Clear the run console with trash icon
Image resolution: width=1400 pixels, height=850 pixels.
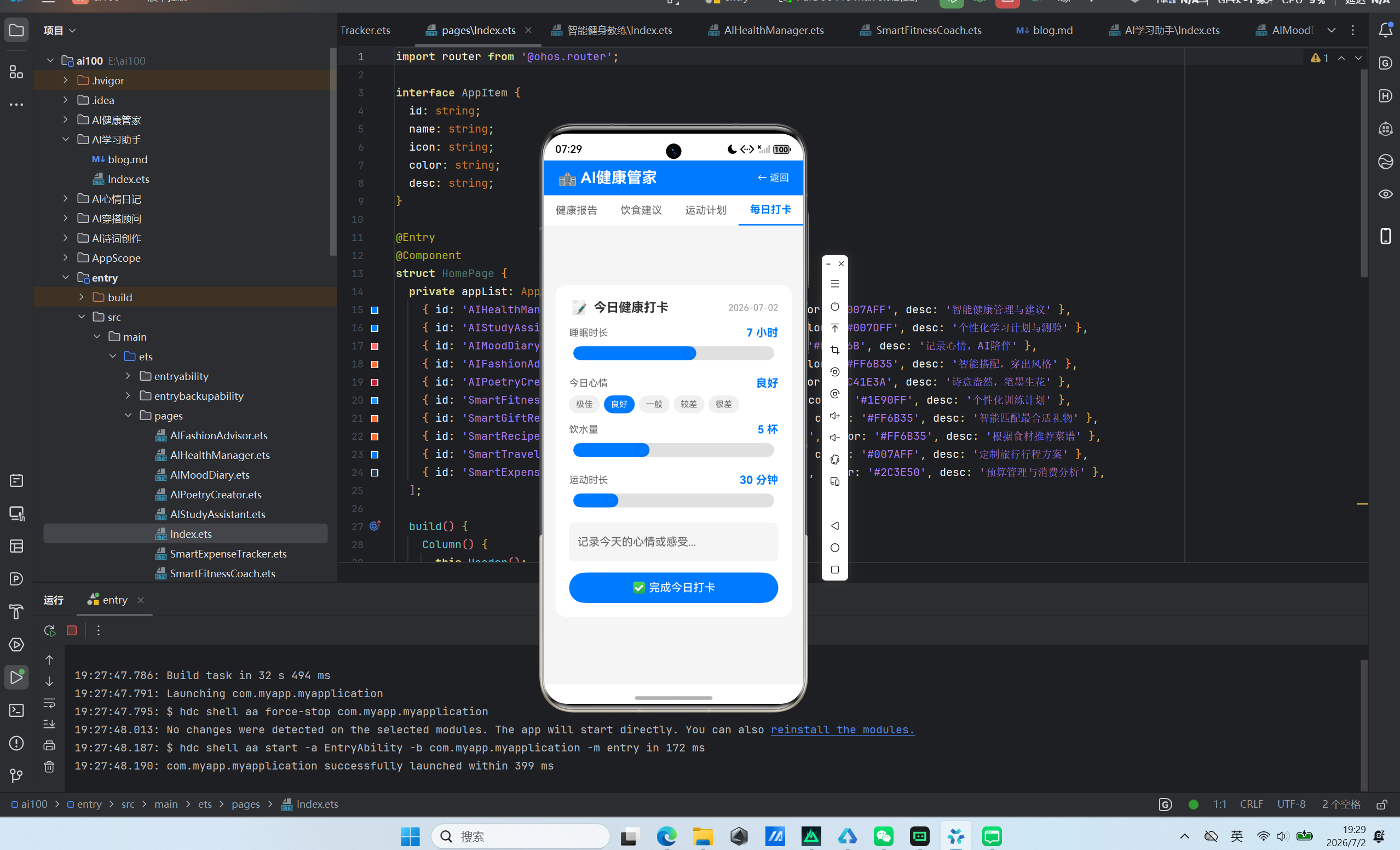point(49,766)
